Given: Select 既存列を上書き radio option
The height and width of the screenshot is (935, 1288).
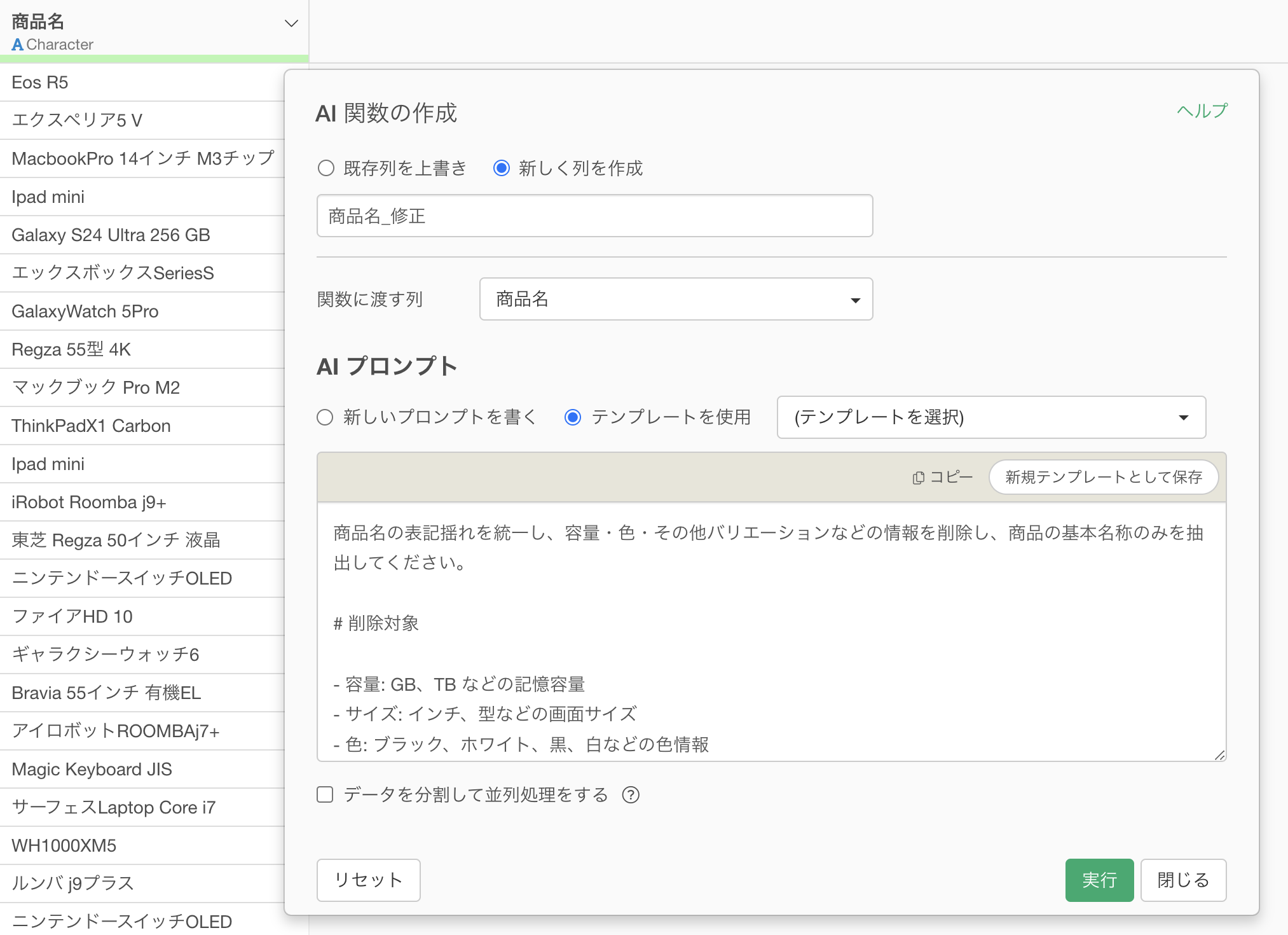Looking at the screenshot, I should [x=326, y=169].
